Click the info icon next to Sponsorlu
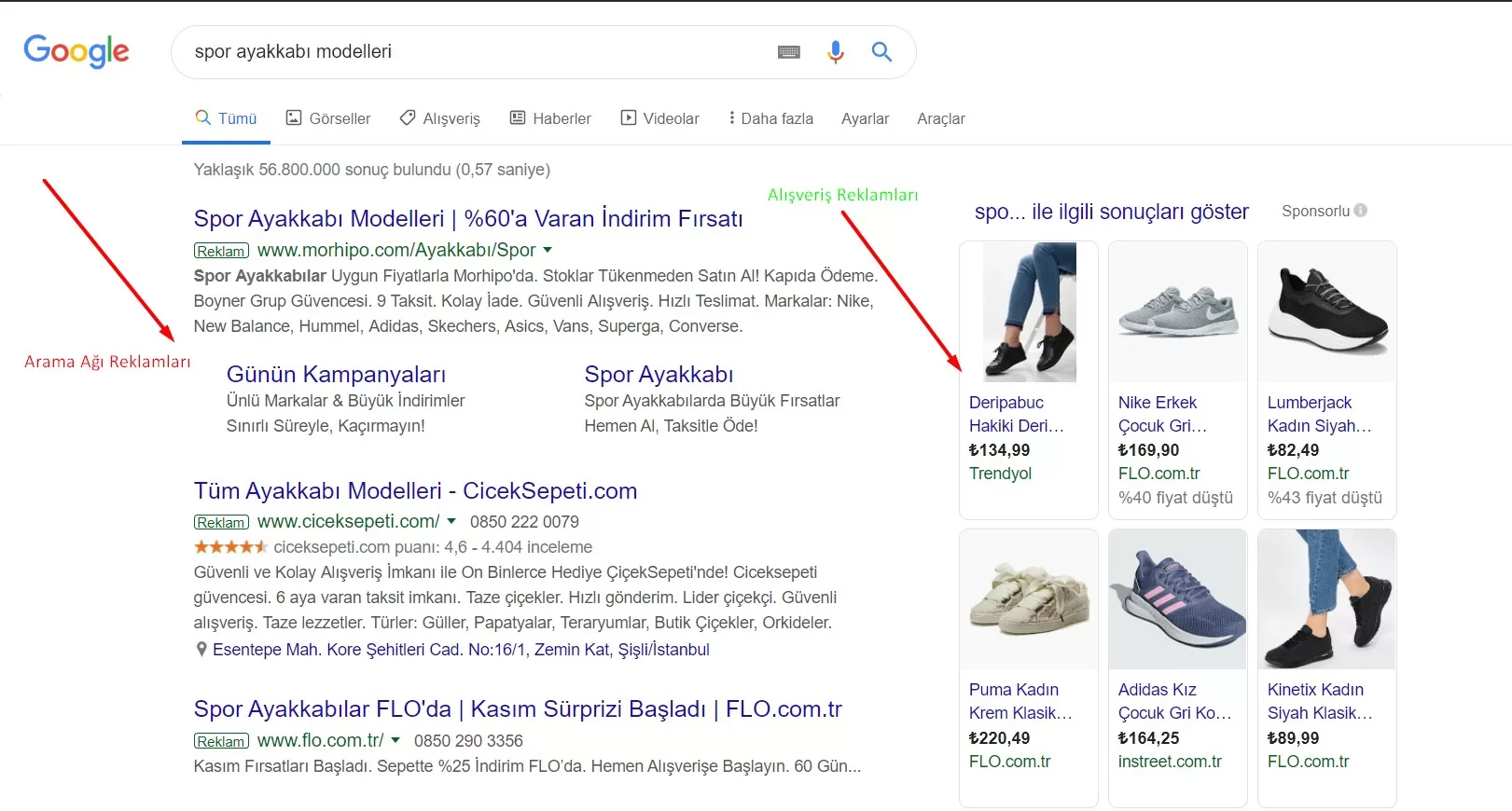 tap(1361, 211)
